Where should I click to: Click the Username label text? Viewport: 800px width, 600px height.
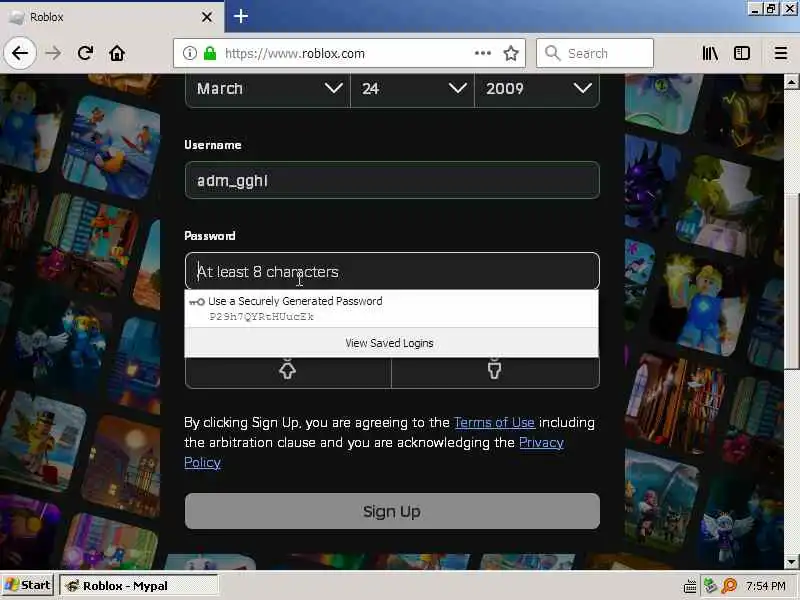[x=213, y=145]
